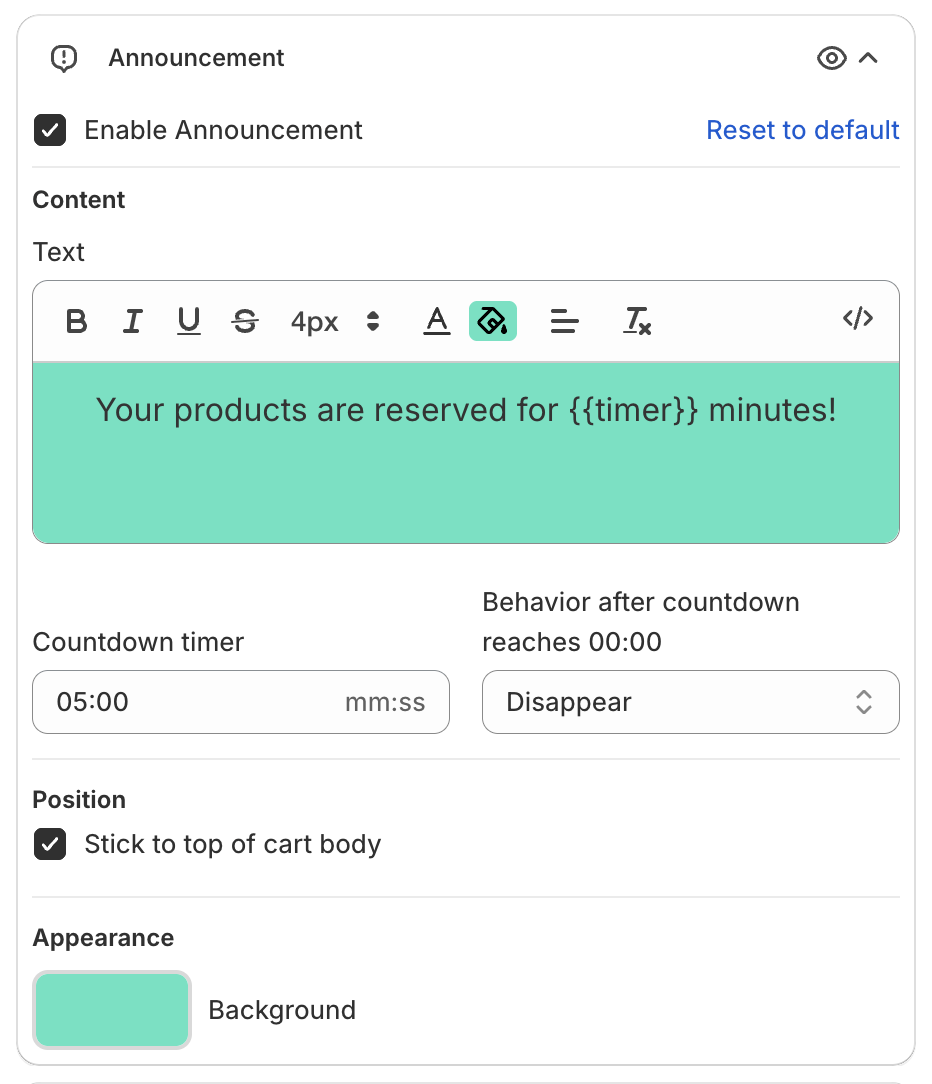Edit the Countdown timer 05:00 field

[241, 702]
